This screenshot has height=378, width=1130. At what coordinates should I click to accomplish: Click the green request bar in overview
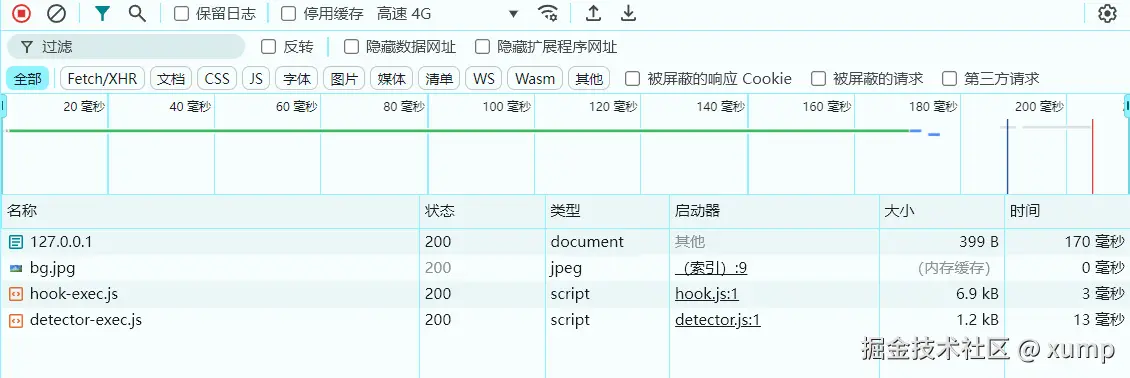click(458, 130)
